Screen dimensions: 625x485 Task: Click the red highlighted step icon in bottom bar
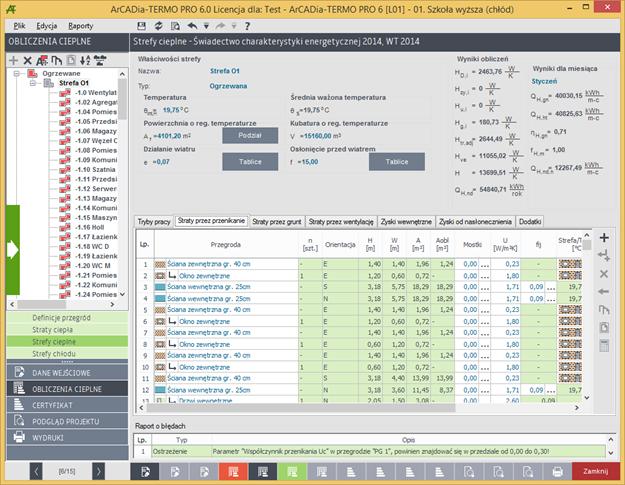point(234,472)
